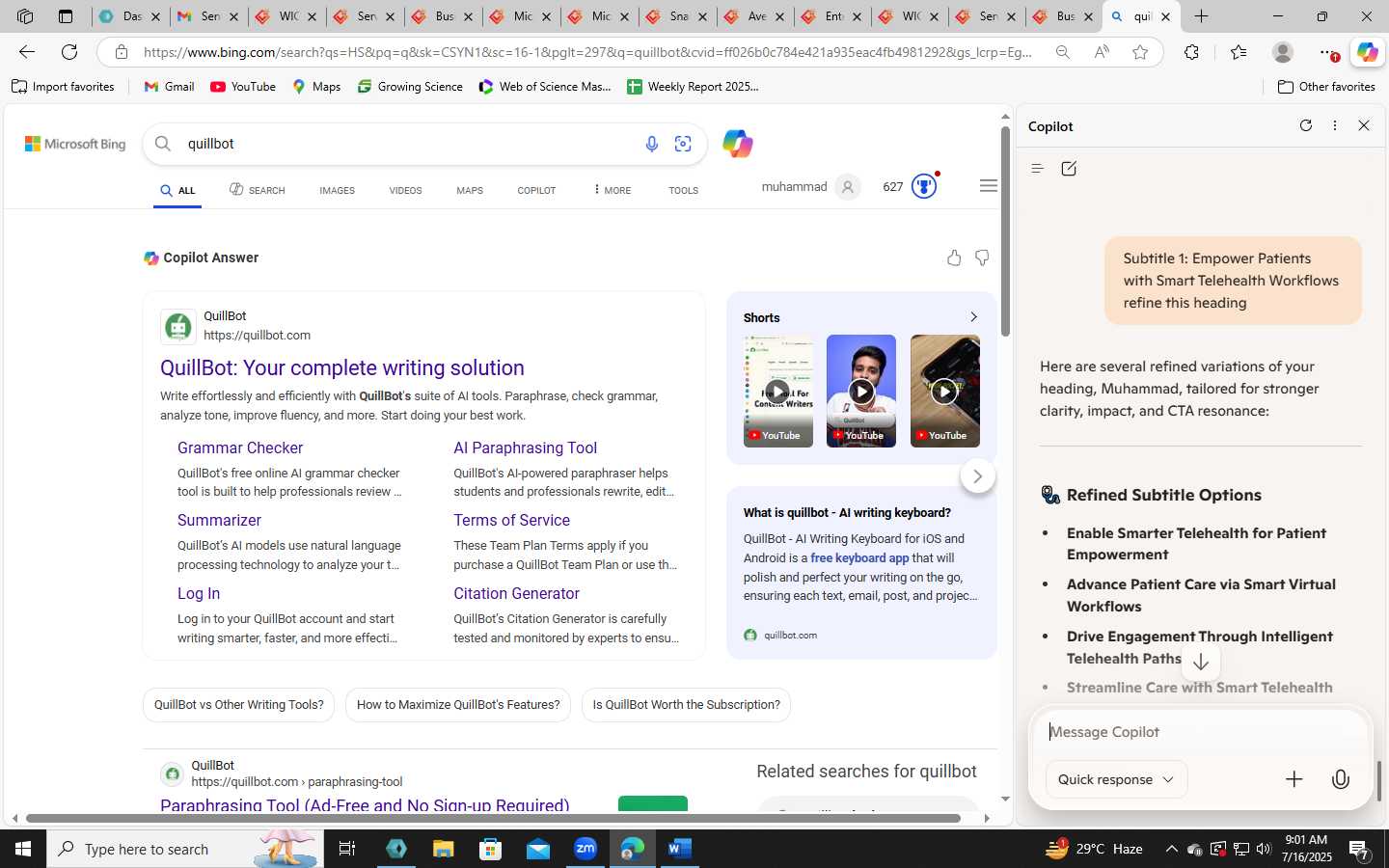This screenshot has height=868, width=1389.
Task: Open the AI Paraphrasing Tool link
Action: coord(526,448)
